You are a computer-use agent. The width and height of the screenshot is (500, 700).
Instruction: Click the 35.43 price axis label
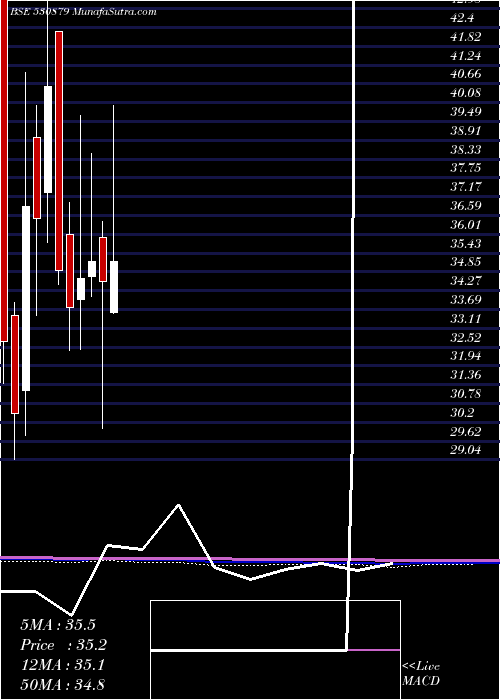tap(466, 243)
